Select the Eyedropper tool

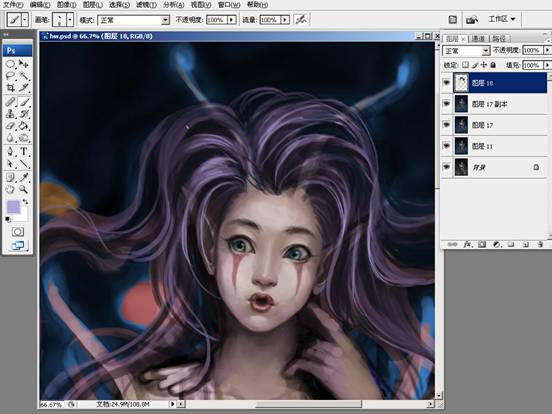point(24,177)
